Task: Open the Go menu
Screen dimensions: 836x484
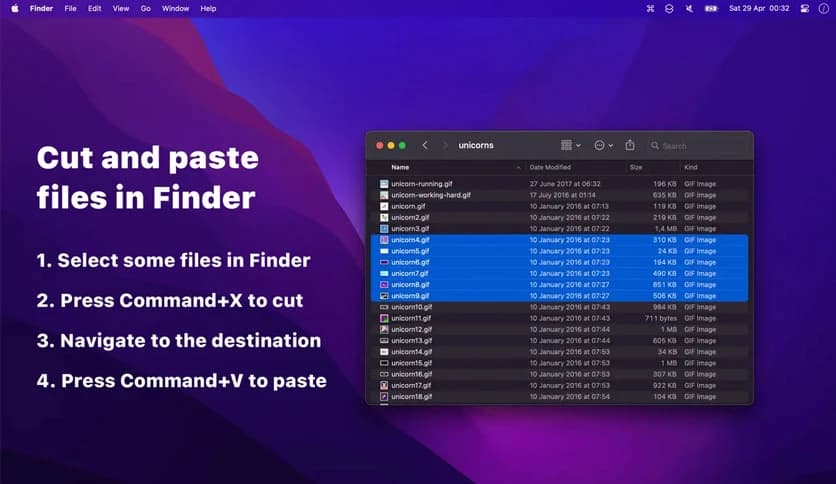Action: tap(146, 9)
